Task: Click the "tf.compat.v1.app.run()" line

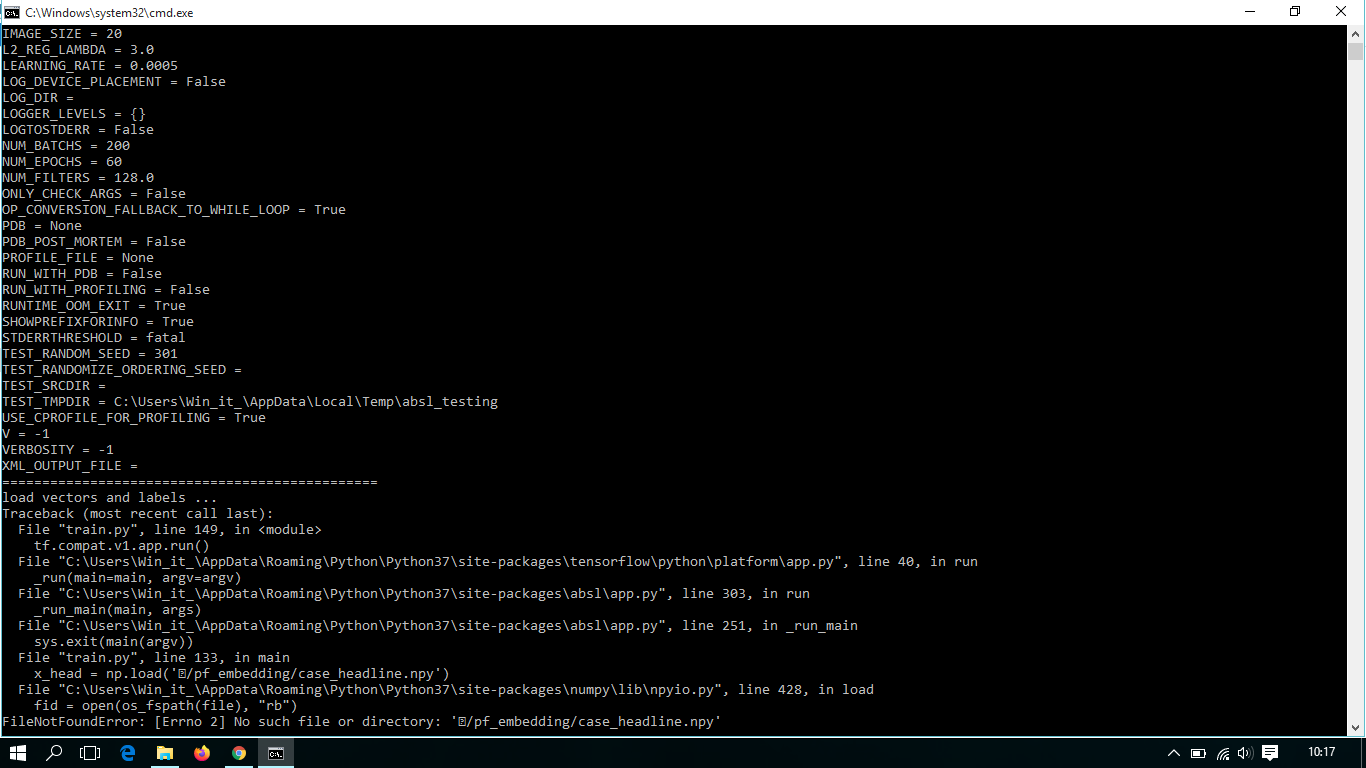Action: (x=122, y=546)
